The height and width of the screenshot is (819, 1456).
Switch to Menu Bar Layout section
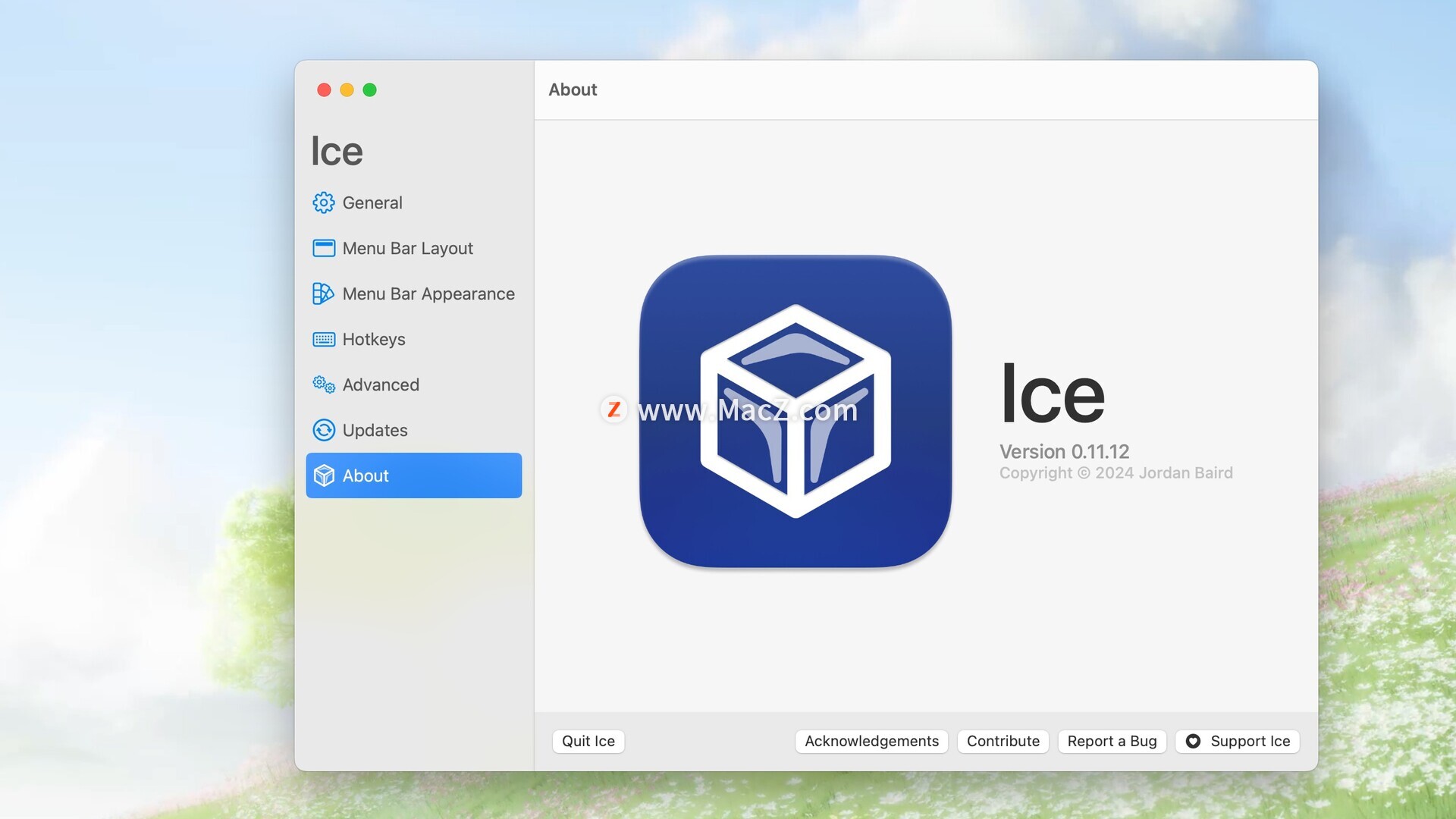tap(414, 248)
